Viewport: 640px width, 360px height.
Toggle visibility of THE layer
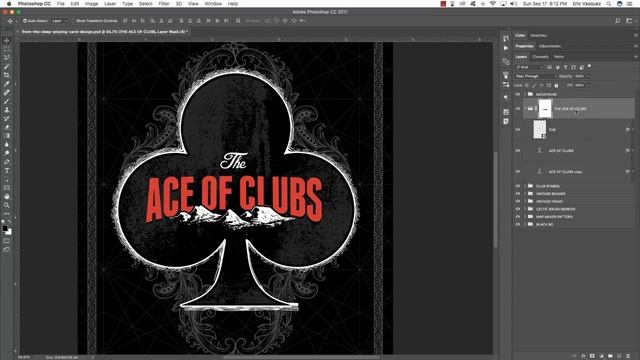(x=518, y=130)
